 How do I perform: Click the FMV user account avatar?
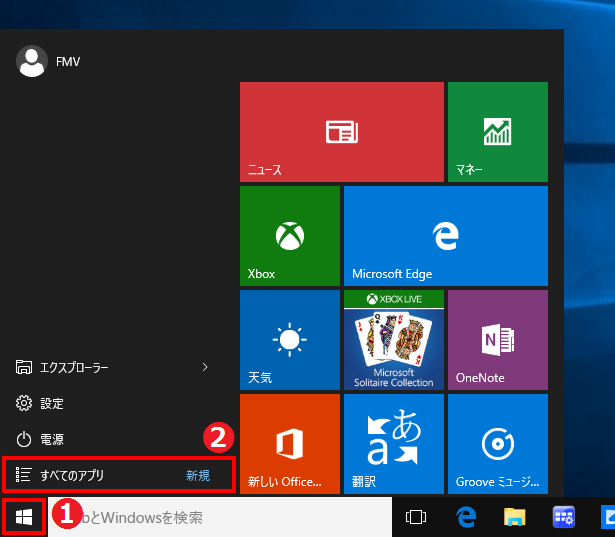[32, 61]
